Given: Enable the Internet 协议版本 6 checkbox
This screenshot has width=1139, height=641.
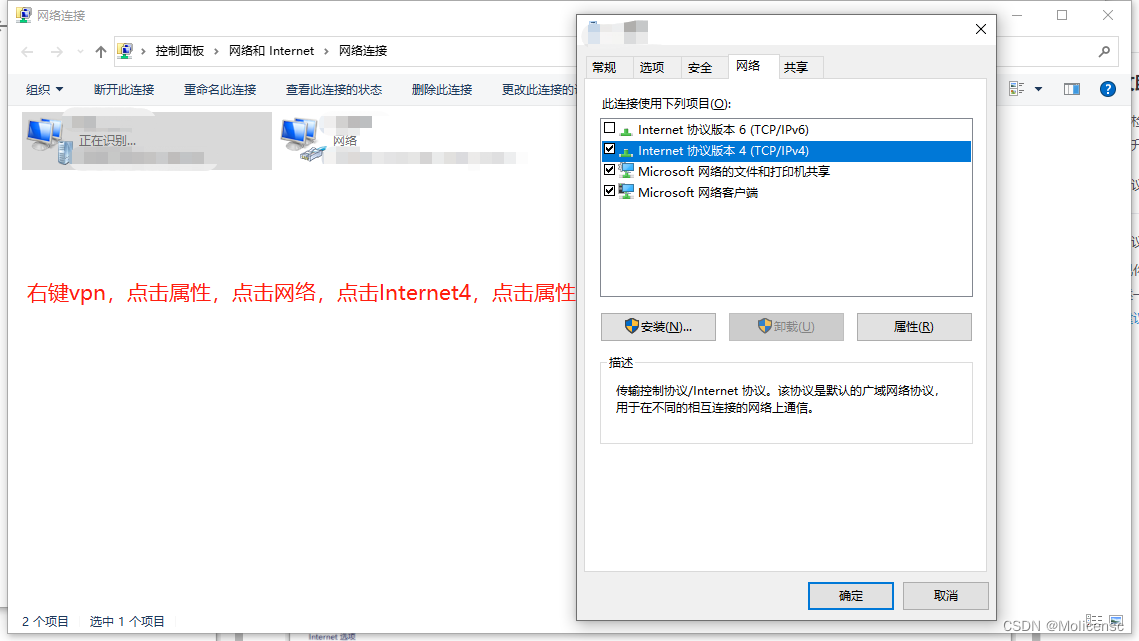Looking at the screenshot, I should point(609,128).
